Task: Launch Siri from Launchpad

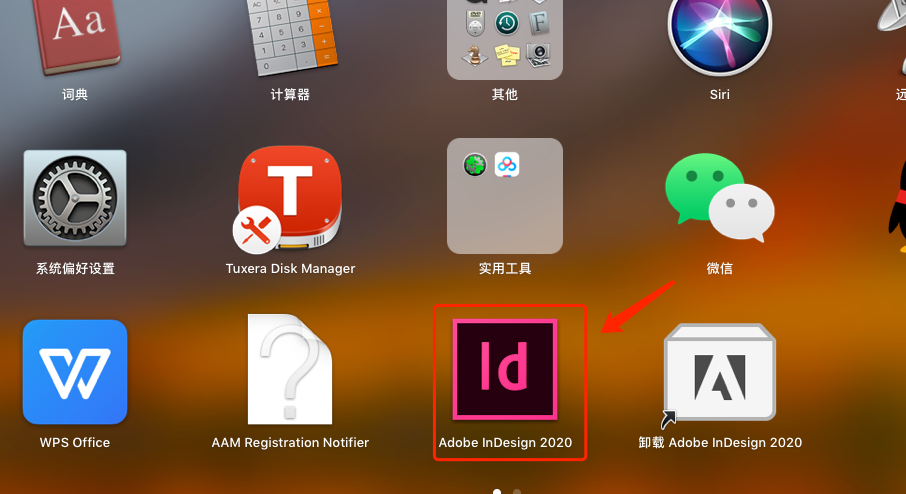Action: coord(719,36)
